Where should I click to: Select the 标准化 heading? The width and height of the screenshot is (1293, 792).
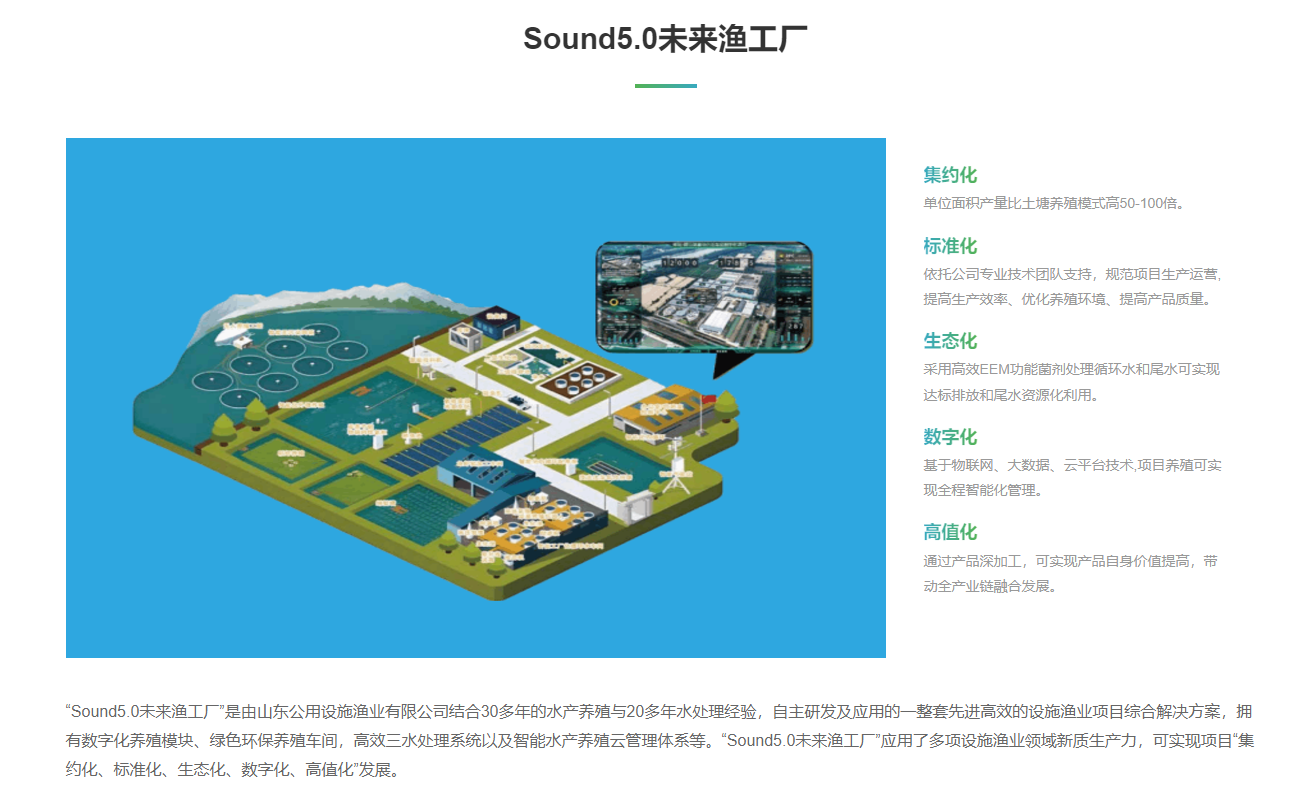(949, 246)
